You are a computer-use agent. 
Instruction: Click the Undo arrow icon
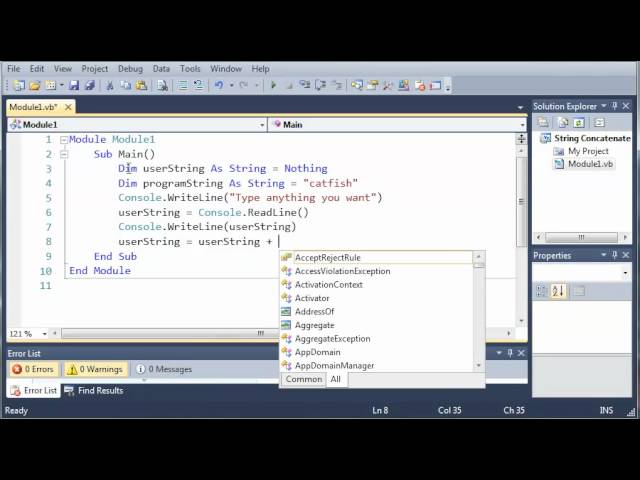pos(219,86)
